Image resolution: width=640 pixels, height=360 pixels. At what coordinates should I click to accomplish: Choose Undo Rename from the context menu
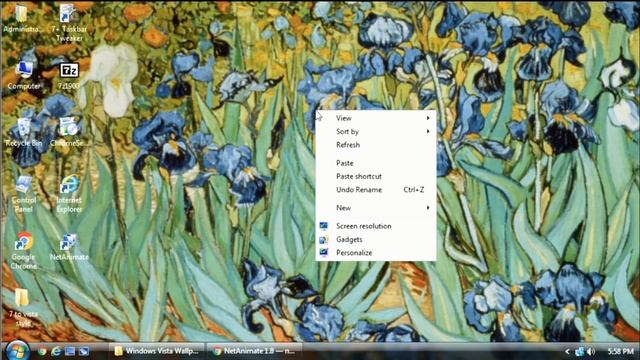pyautogui.click(x=376, y=190)
